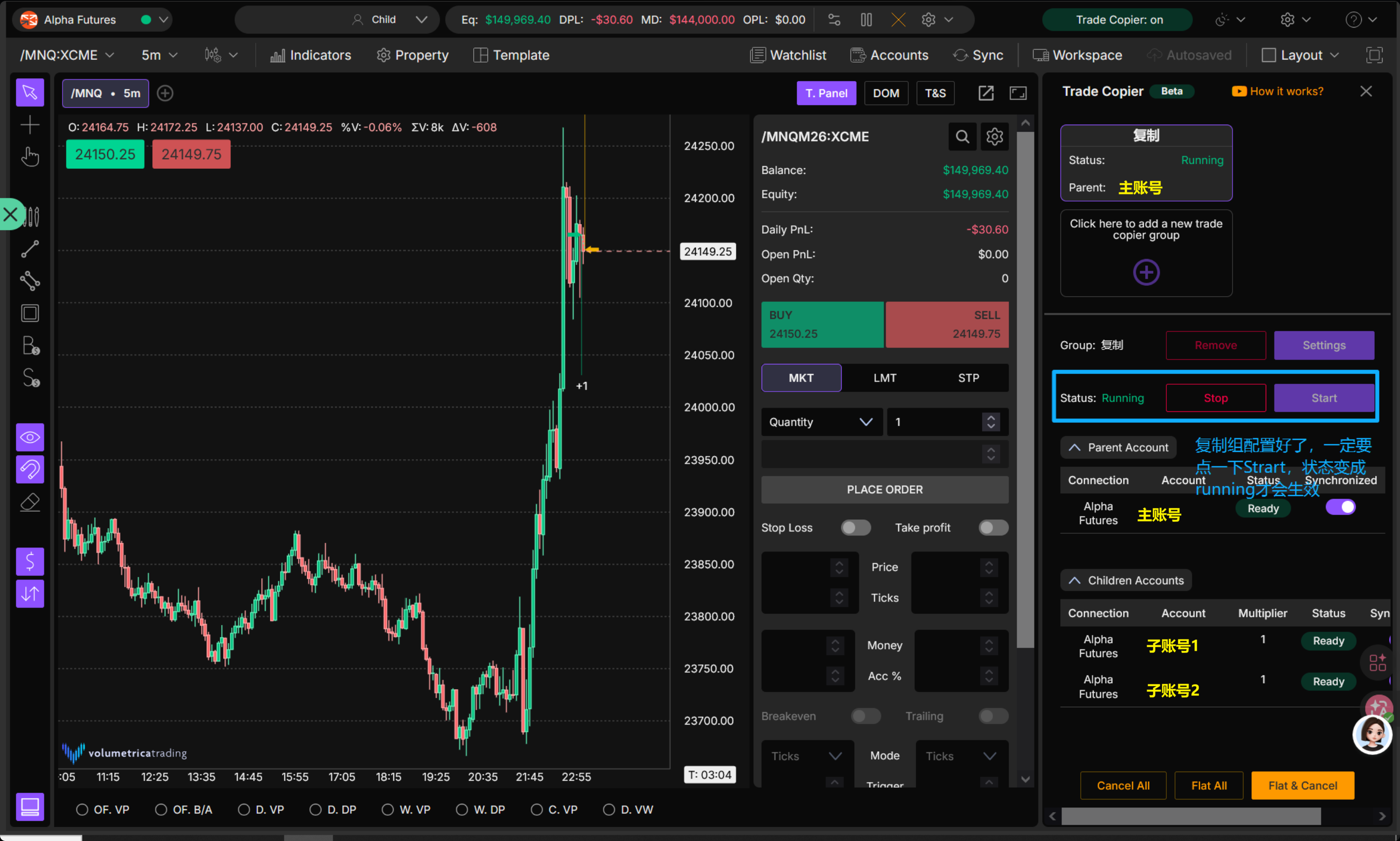The image size is (1400, 841).
Task: Click the Flat & Cancel button
Action: (x=1302, y=785)
